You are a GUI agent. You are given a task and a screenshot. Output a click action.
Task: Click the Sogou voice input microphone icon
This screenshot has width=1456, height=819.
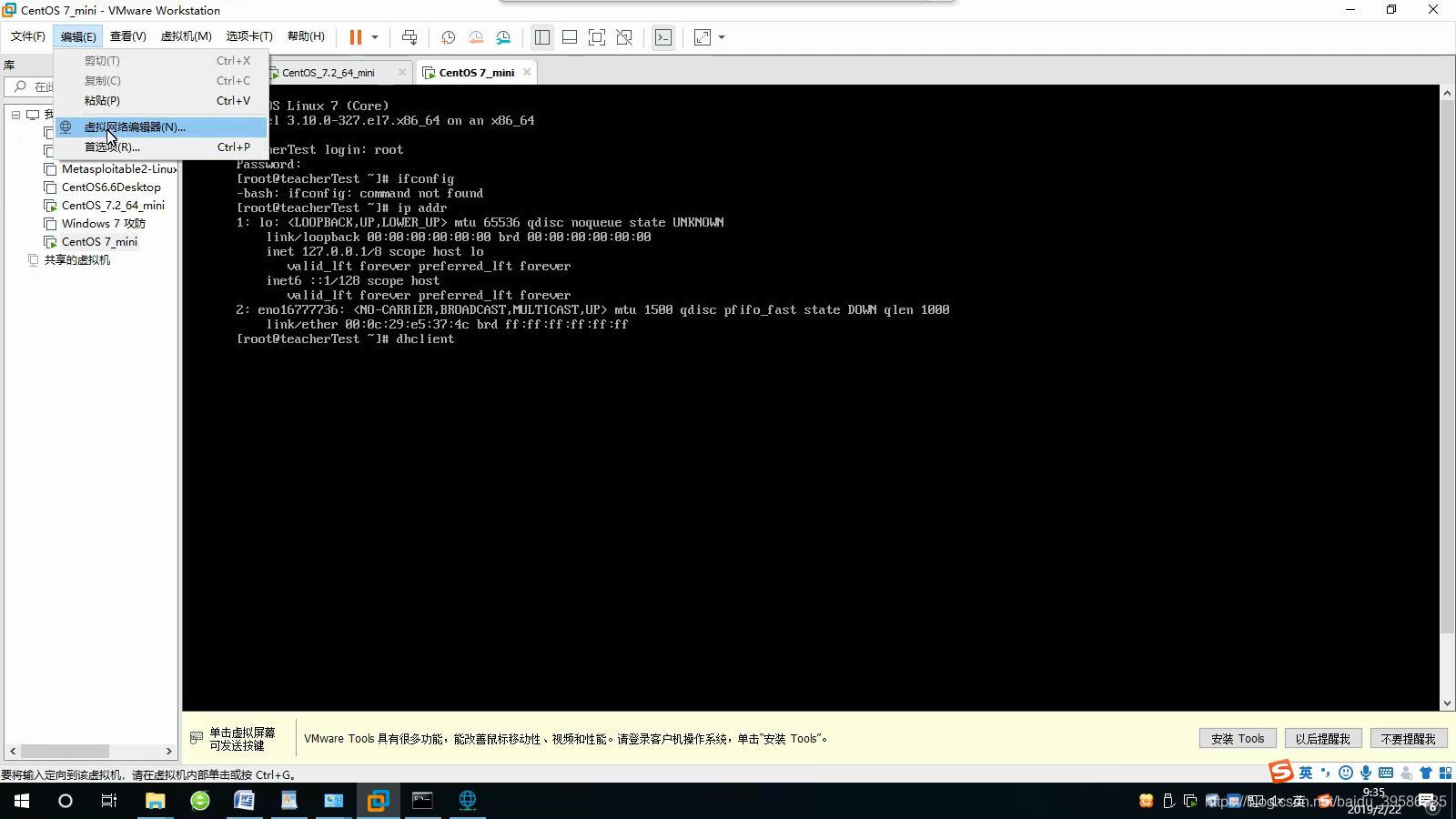(1366, 773)
